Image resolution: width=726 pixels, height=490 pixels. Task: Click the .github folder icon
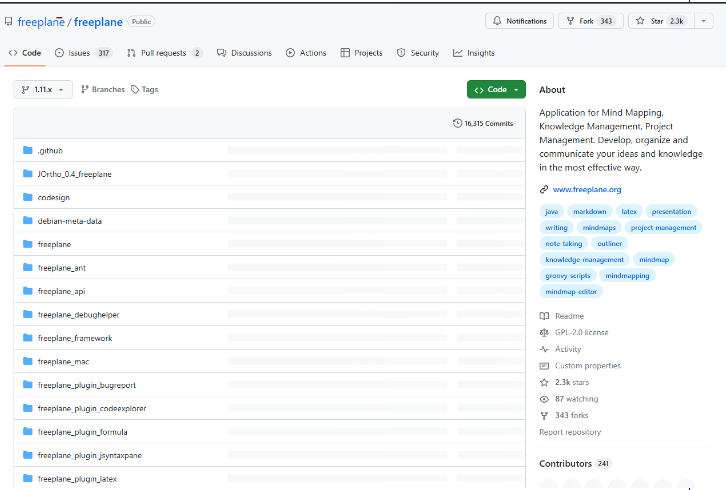click(x=28, y=151)
